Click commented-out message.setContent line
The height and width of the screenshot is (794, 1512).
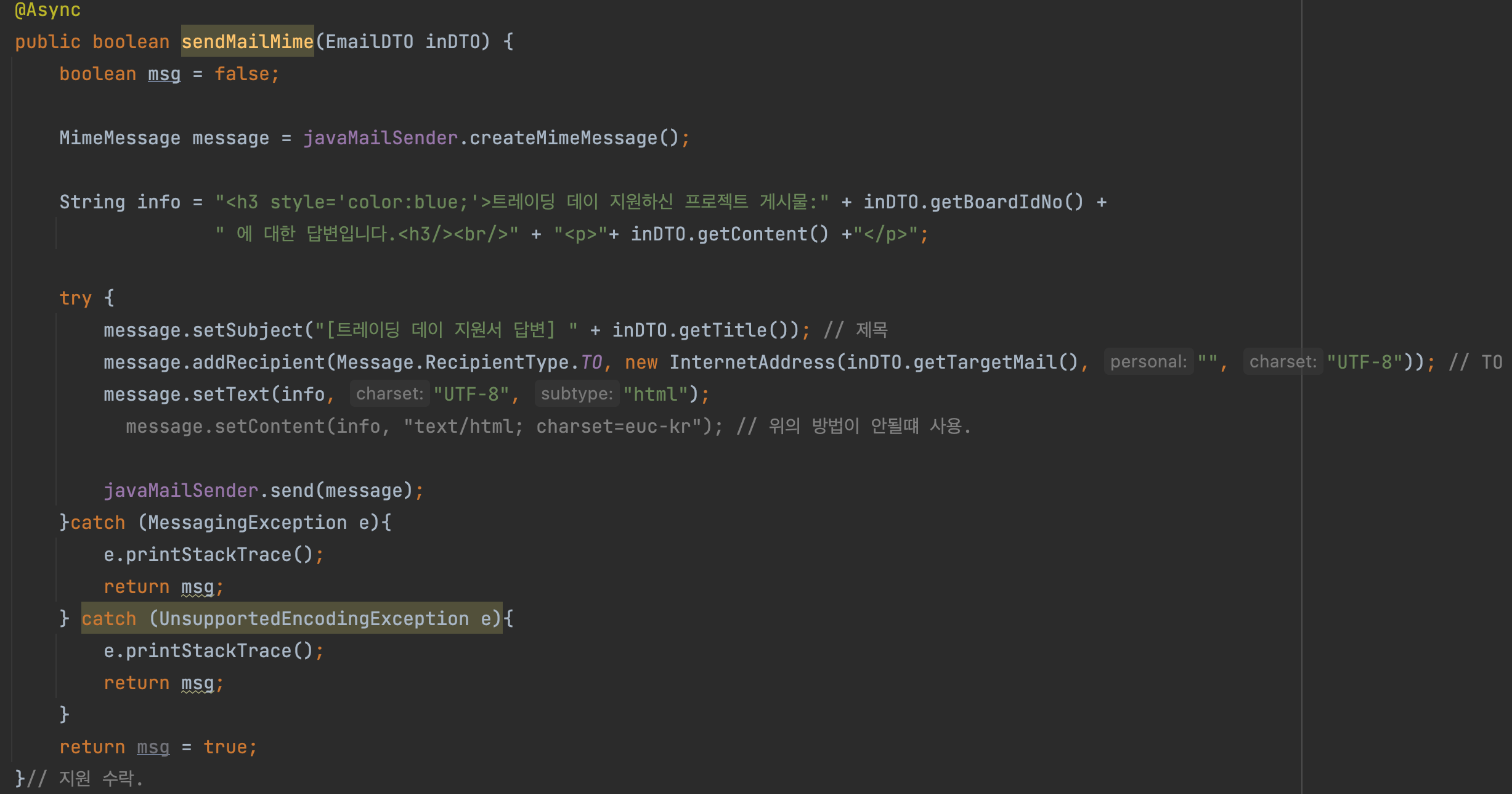(548, 426)
